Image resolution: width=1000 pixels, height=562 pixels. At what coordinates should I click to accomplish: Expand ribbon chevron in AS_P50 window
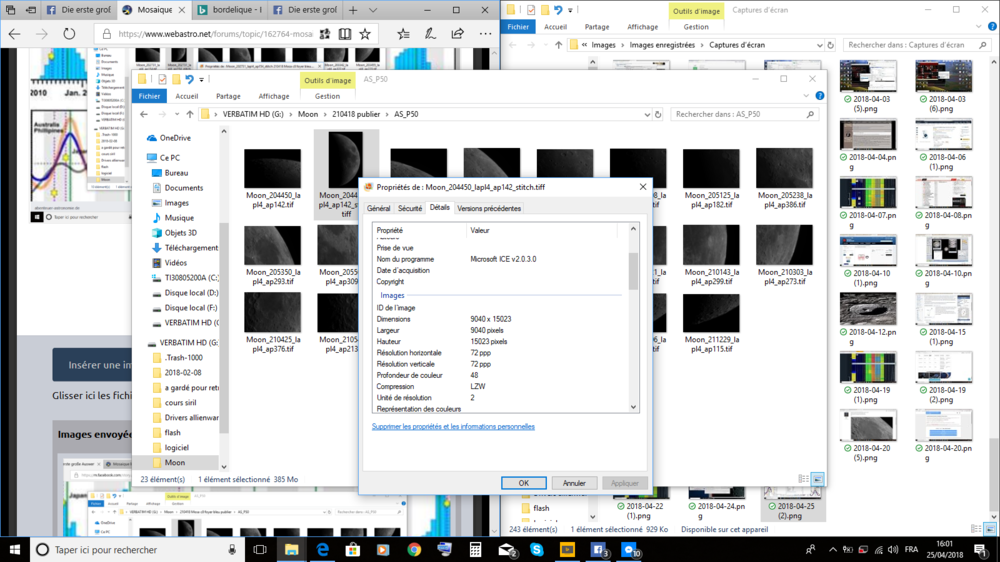point(806,96)
